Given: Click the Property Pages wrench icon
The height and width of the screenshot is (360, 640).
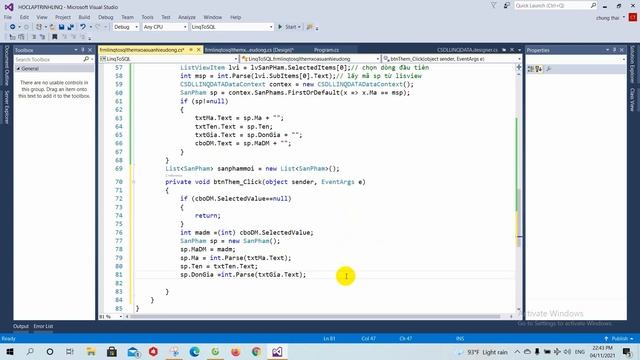Looking at the screenshot, I should pyautogui.click(x=549, y=69).
